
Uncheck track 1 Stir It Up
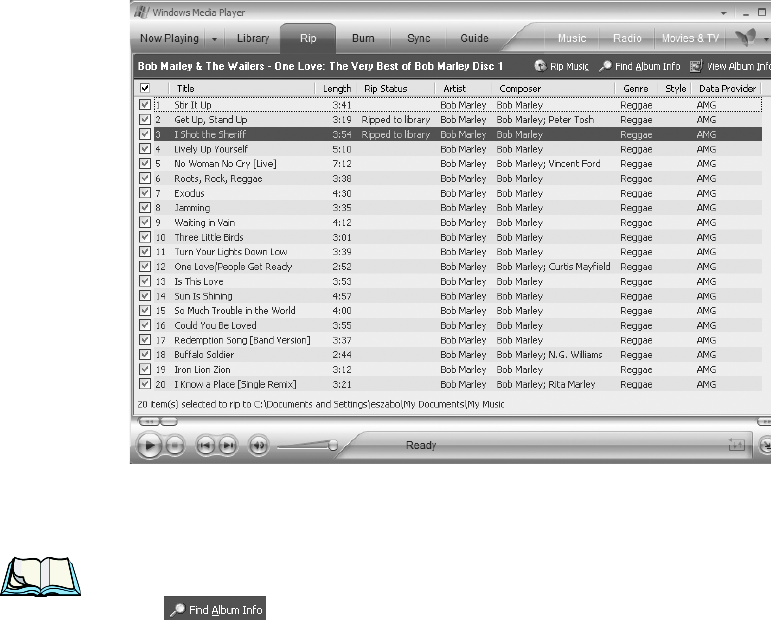pyautogui.click(x=145, y=105)
